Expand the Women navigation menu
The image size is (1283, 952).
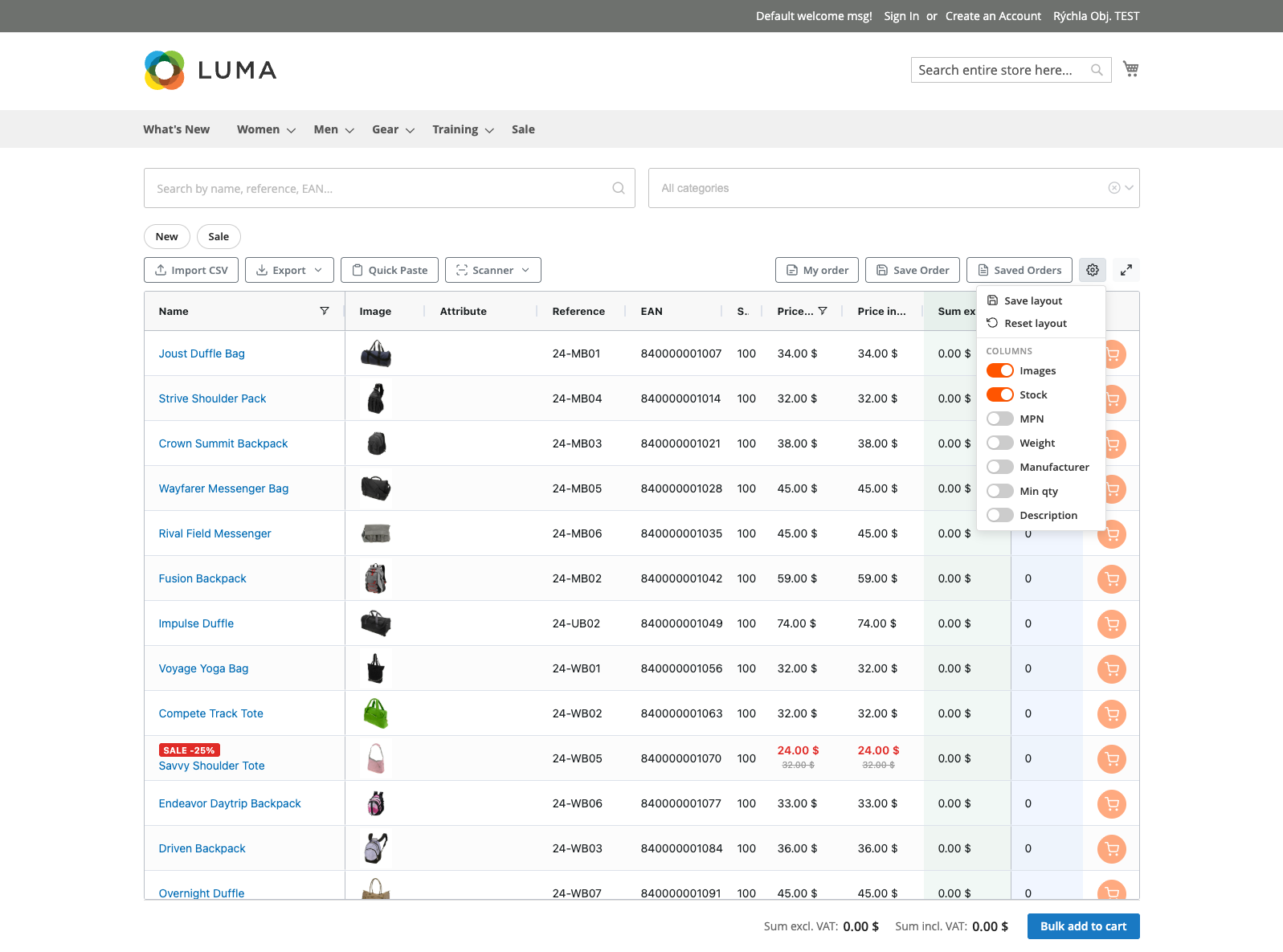point(266,129)
